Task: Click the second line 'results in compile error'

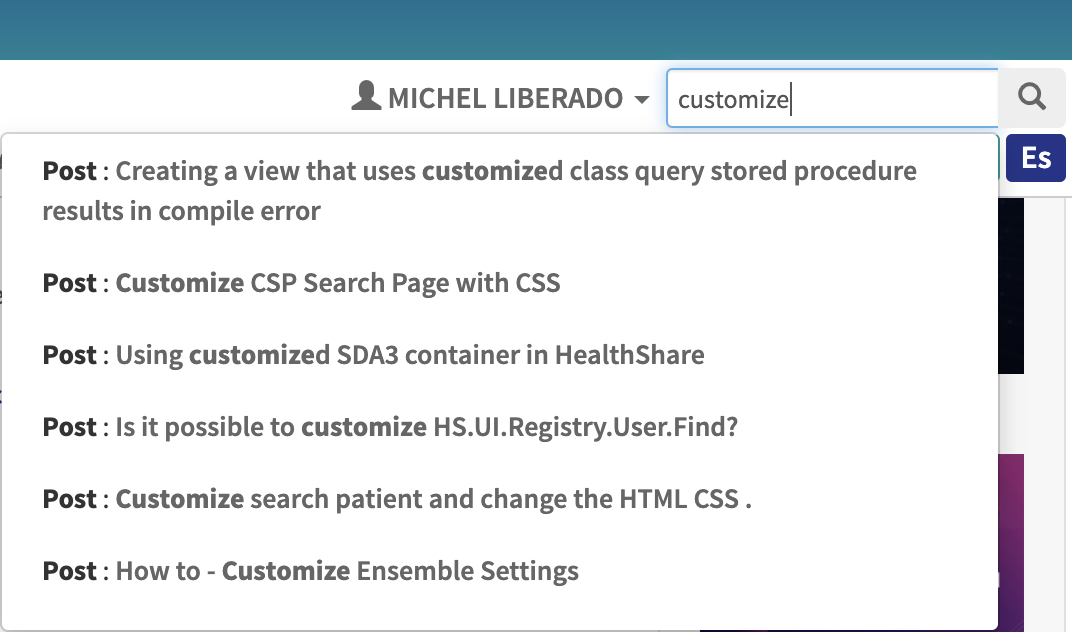Action: coord(181,211)
